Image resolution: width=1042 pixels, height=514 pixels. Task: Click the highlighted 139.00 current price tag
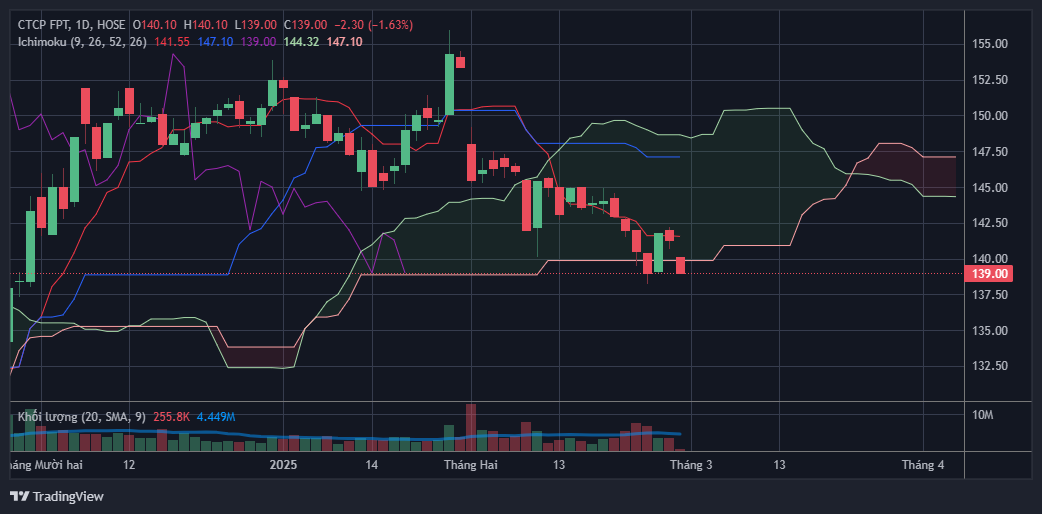point(987,273)
